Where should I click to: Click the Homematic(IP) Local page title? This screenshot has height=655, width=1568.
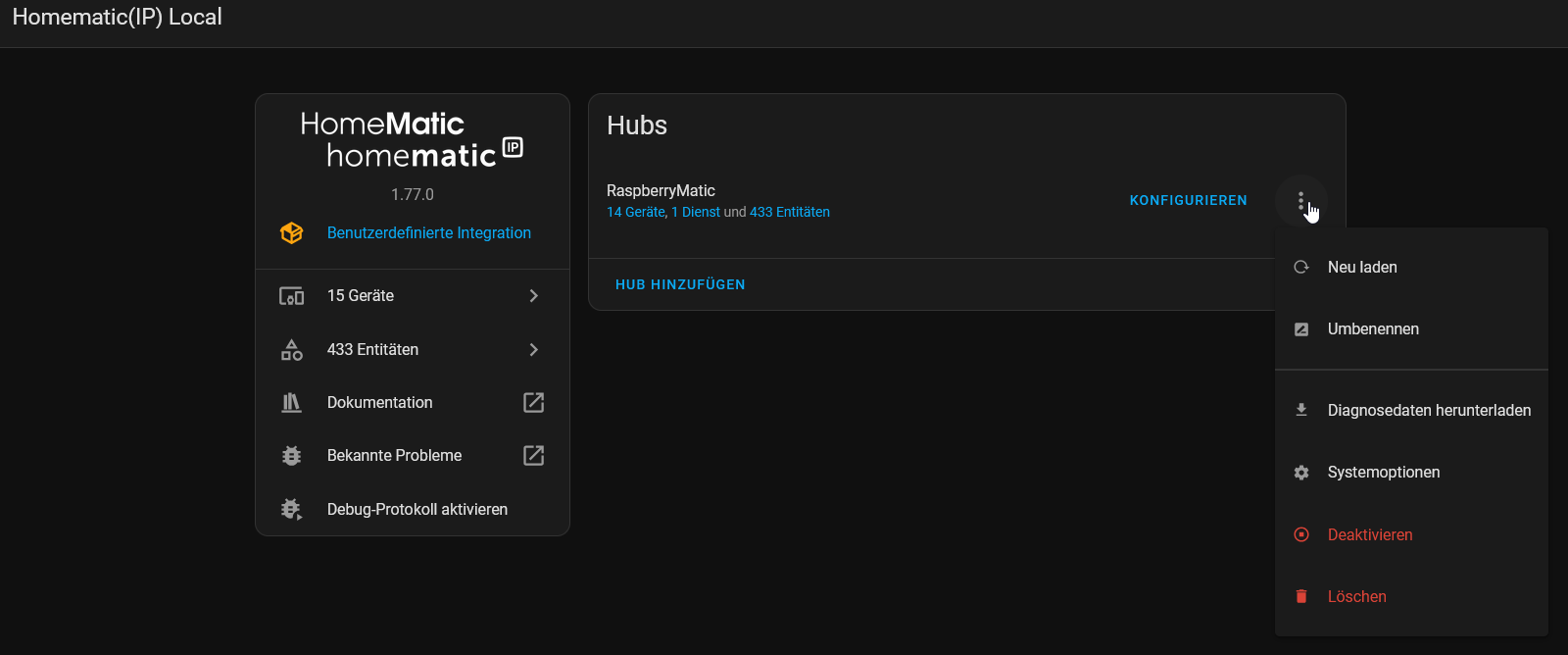117,17
